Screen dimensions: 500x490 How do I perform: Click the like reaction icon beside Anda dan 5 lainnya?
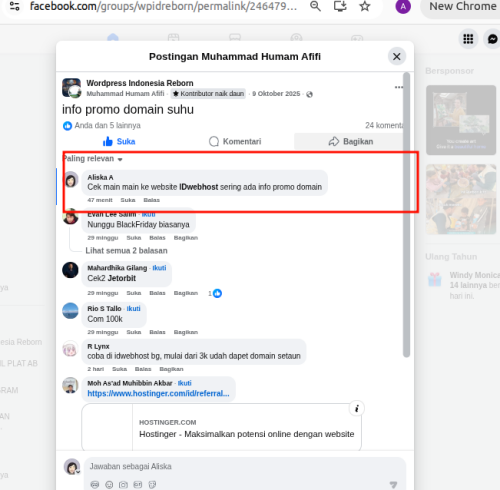(67, 126)
